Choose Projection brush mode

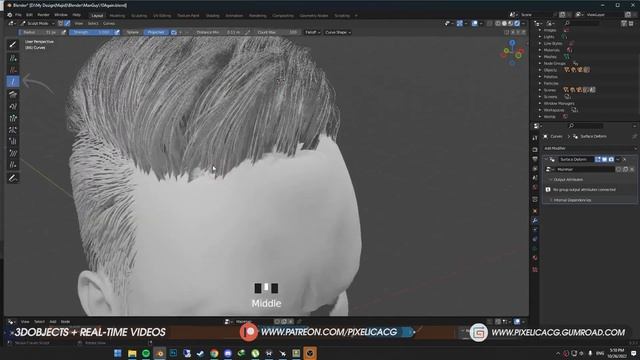(x=156, y=32)
